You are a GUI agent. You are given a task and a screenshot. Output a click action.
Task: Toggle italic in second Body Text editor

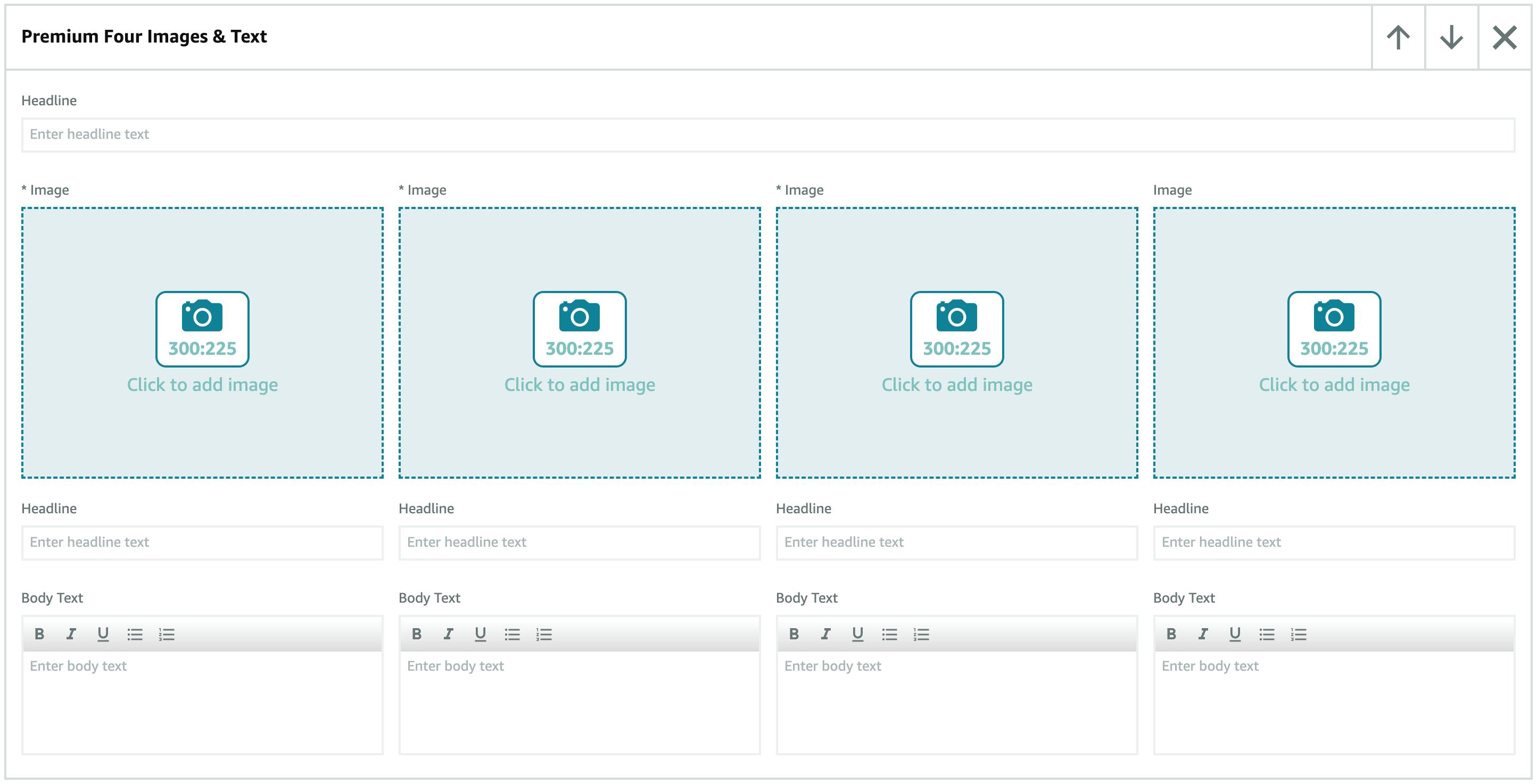click(x=449, y=634)
